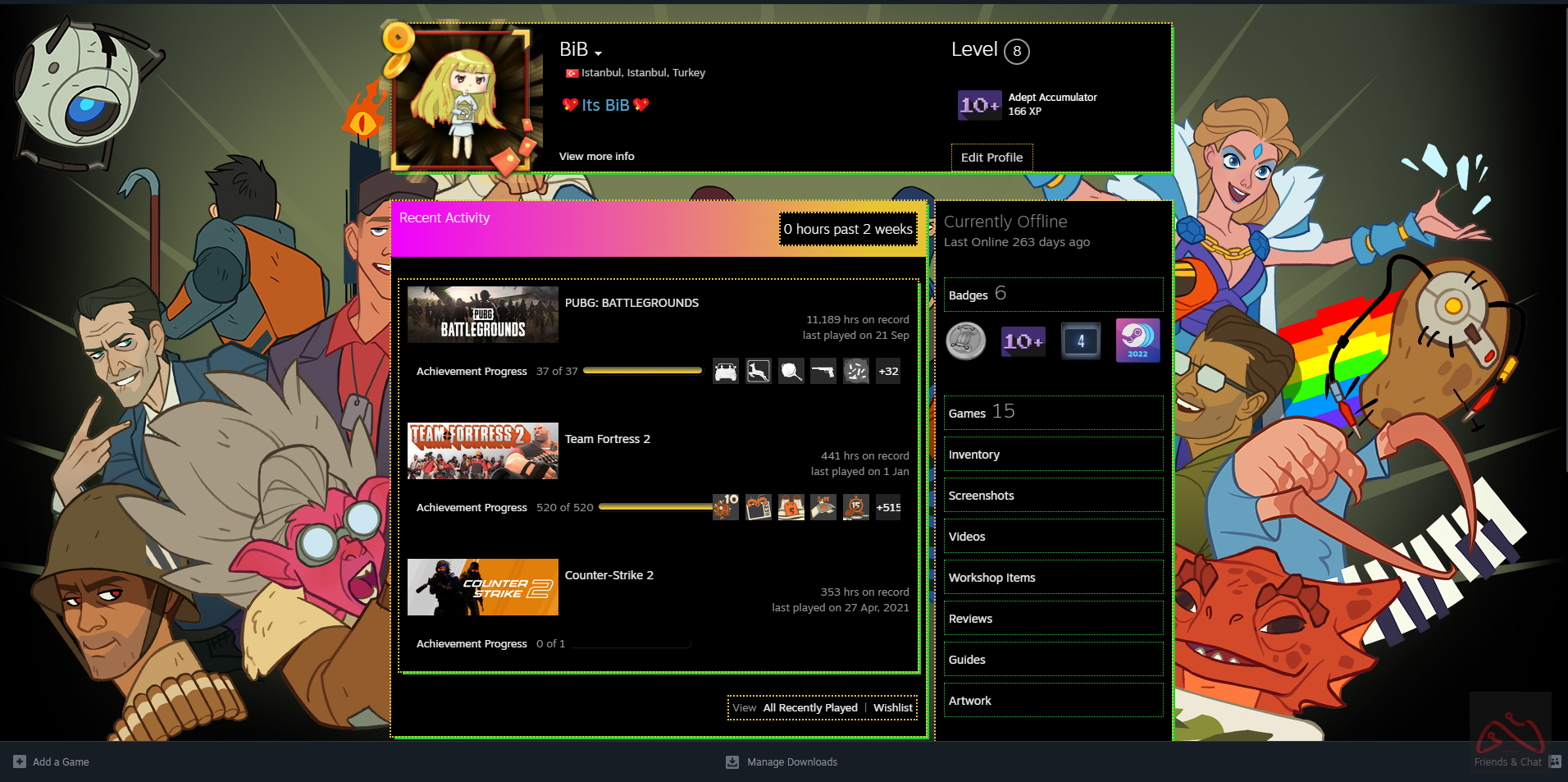The width and height of the screenshot is (1568, 782).
Task: Open the Counter-Strike 2 game thumbnail
Action: 482,588
